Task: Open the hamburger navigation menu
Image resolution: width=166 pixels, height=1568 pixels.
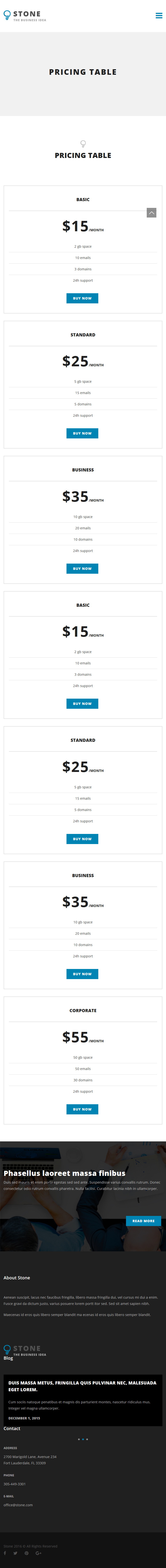Action: (x=159, y=16)
